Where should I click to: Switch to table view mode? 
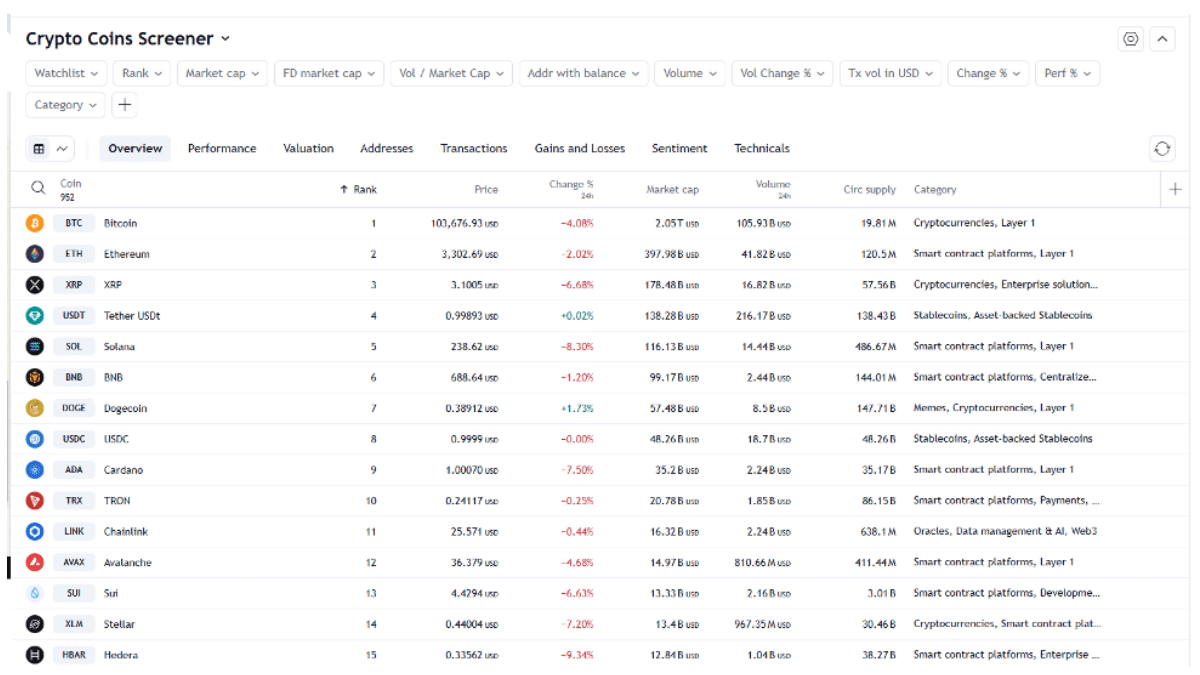pyautogui.click(x=40, y=148)
